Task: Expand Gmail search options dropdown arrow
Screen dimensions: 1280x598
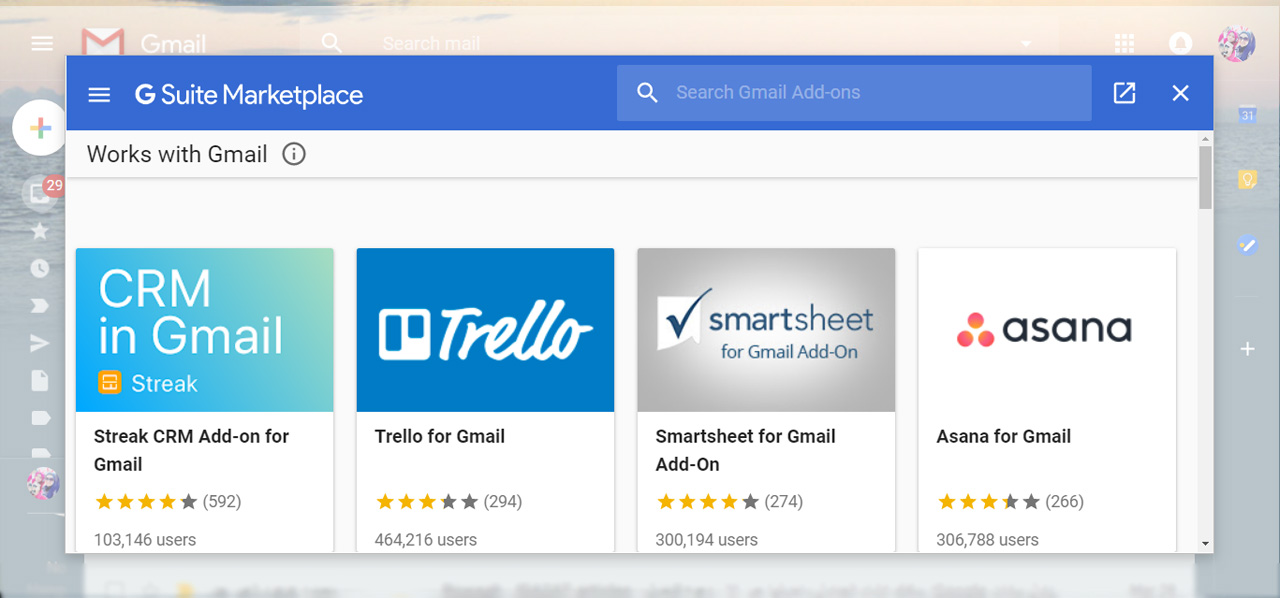Action: click(x=1025, y=43)
